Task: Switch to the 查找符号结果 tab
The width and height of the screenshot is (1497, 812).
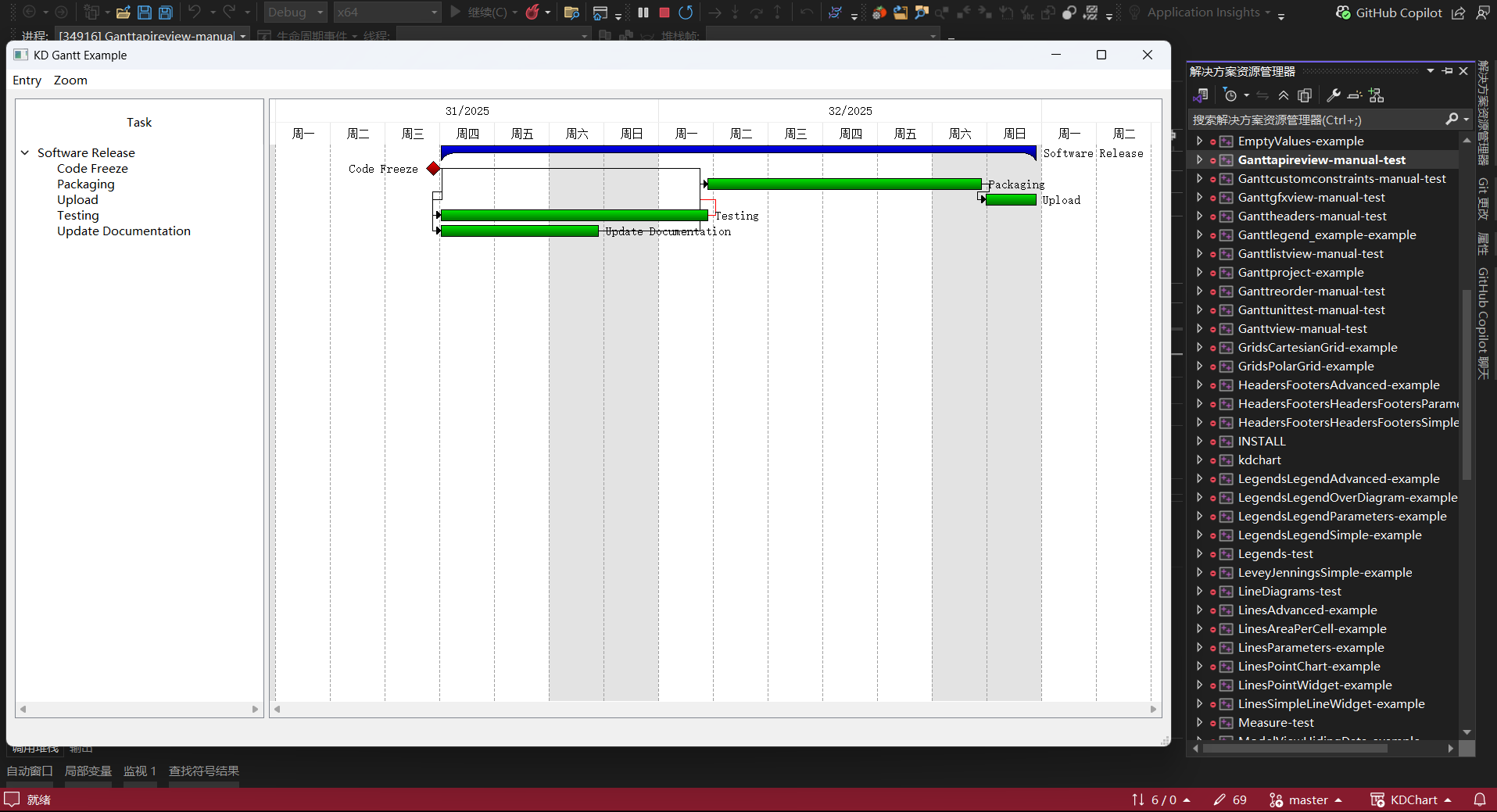Action: [204, 771]
